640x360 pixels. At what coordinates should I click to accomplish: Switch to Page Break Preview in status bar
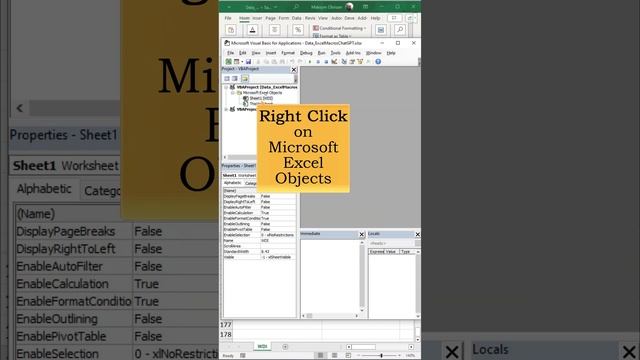click(x=348, y=356)
